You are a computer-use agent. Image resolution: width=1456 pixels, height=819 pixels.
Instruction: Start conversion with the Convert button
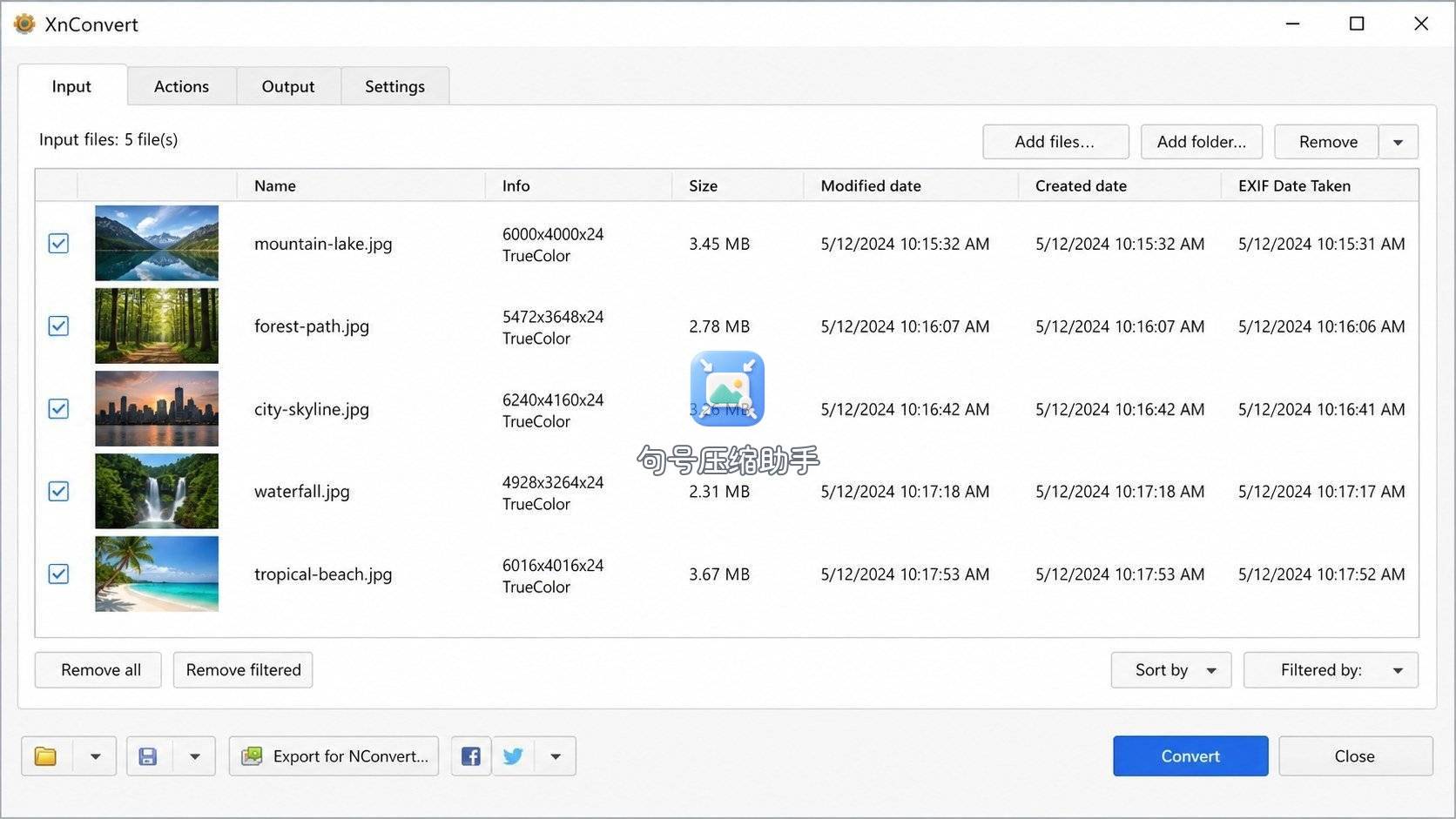point(1190,756)
